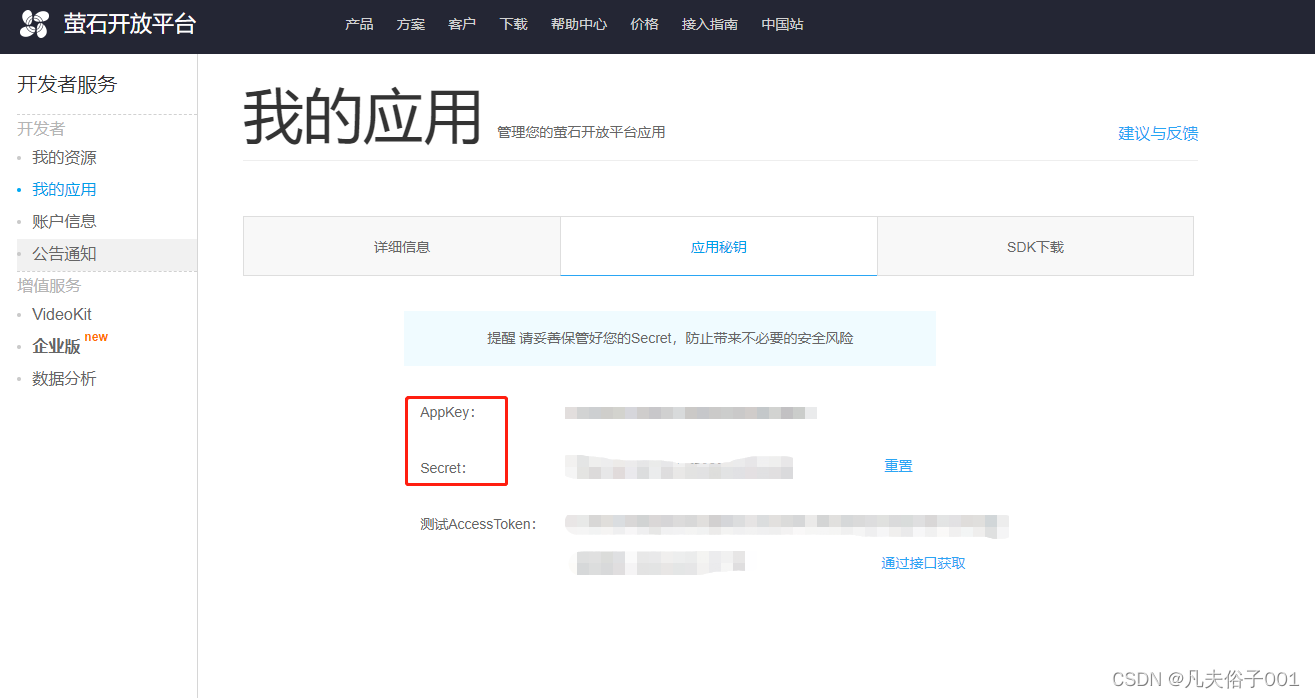This screenshot has width=1315, height=698.
Task: Click the 管理您的萤石开放平台应用 subtitle
Action: point(581,132)
